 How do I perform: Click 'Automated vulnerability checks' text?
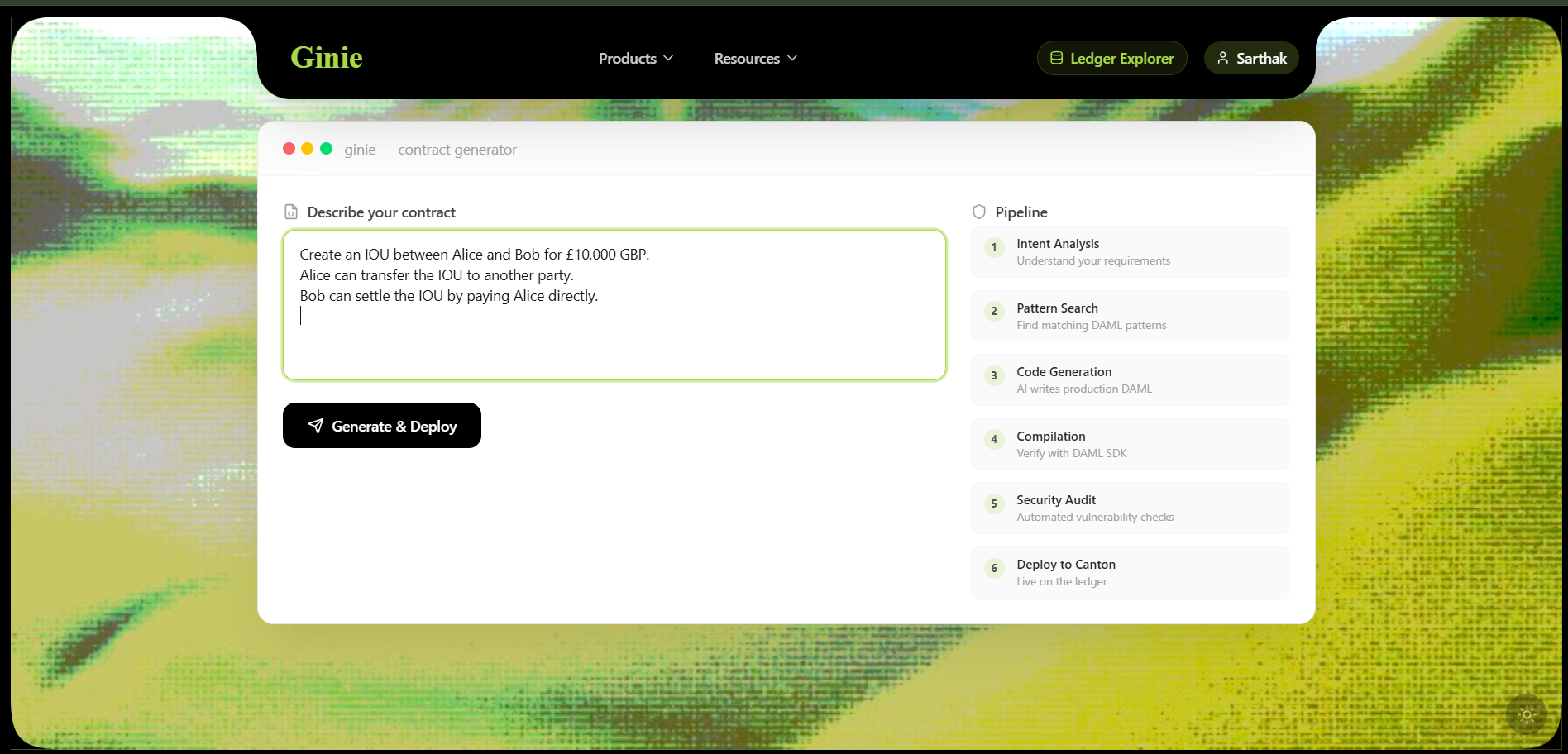point(1095,518)
